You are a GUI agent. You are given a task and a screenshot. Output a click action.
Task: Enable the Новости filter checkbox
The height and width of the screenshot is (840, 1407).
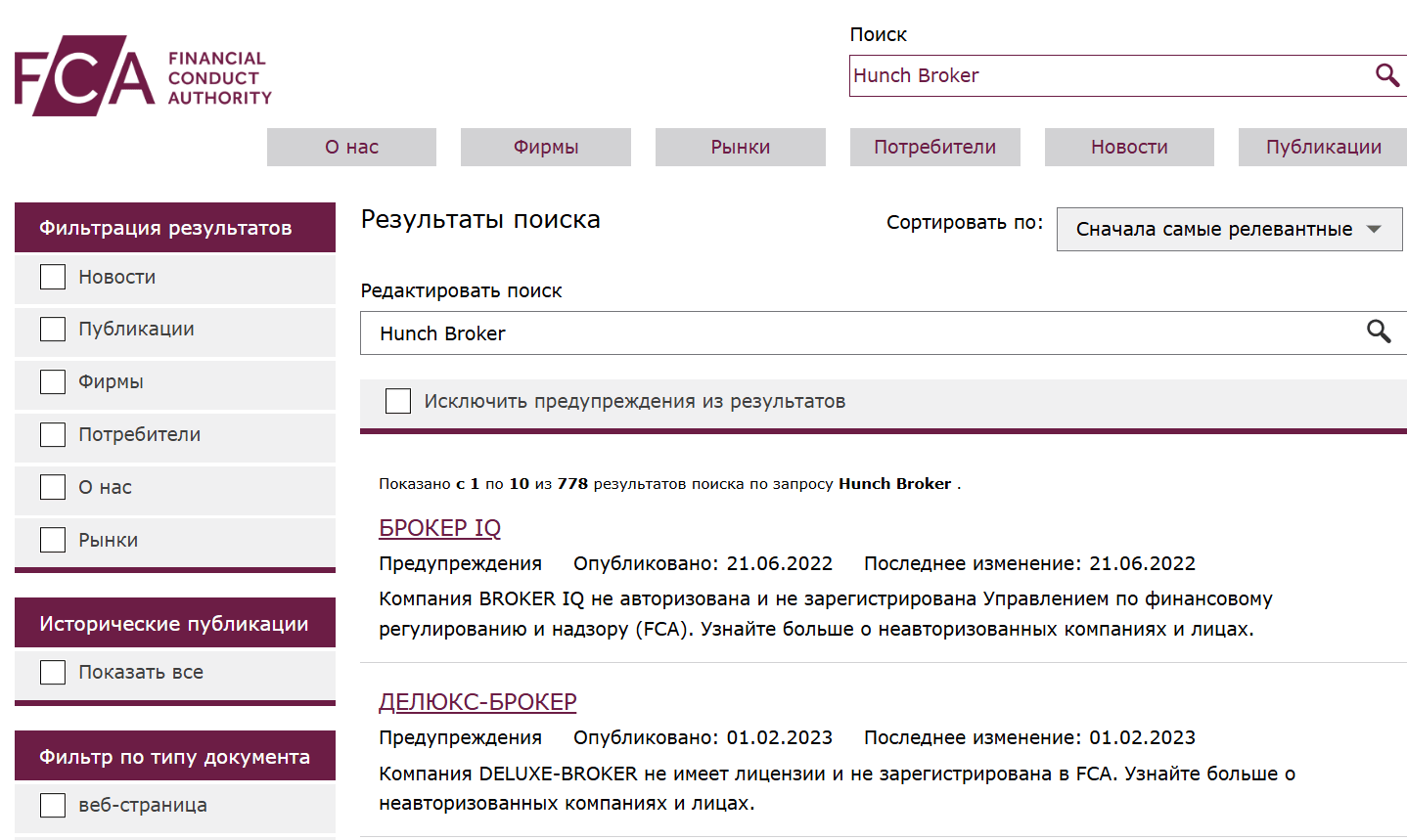[x=52, y=277]
